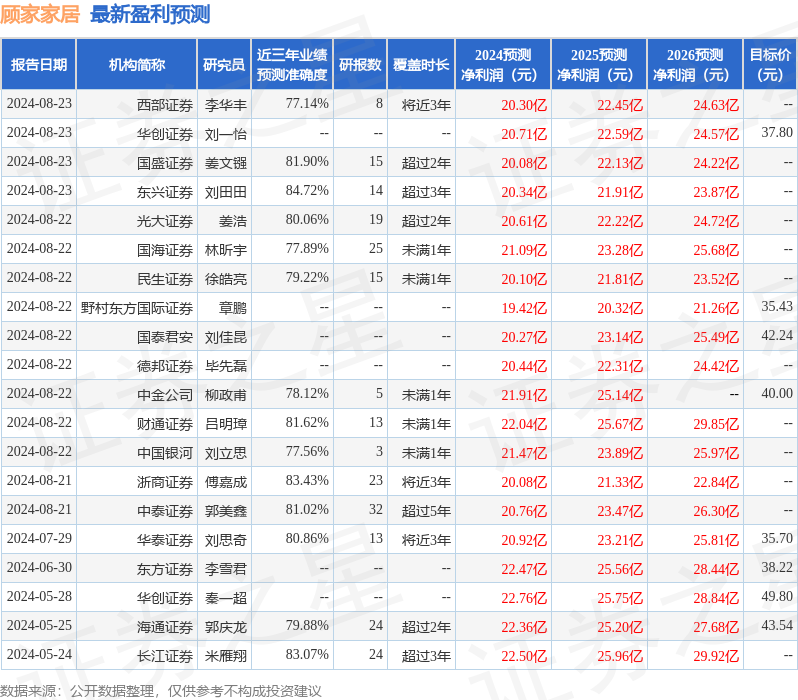Click target price 37.80 for 华创证券 刘一怡
798x700 pixels.
(x=777, y=133)
